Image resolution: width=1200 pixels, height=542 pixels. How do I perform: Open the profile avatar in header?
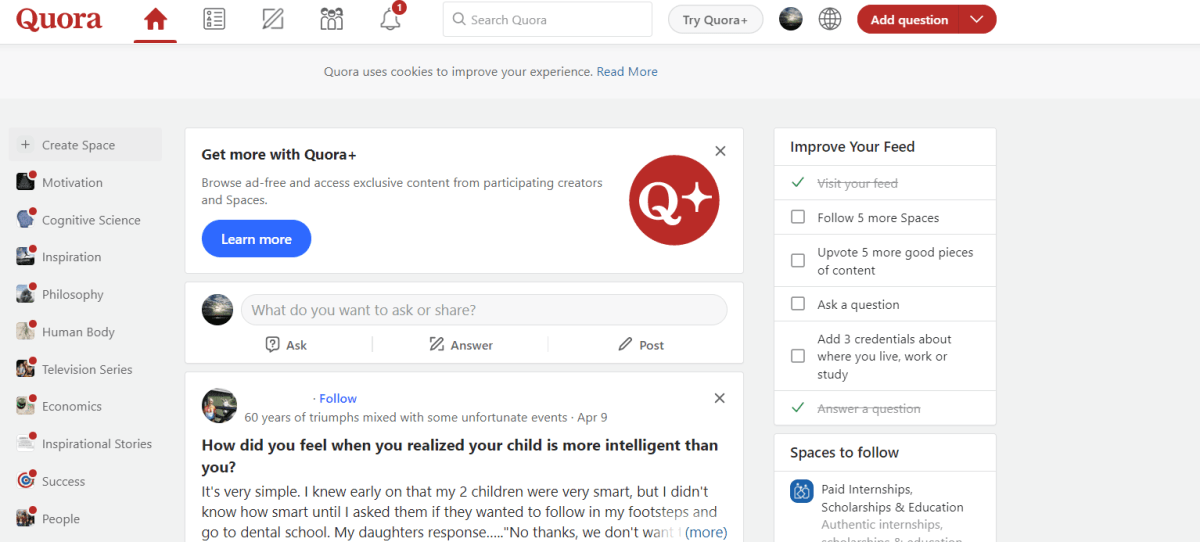[x=791, y=20]
